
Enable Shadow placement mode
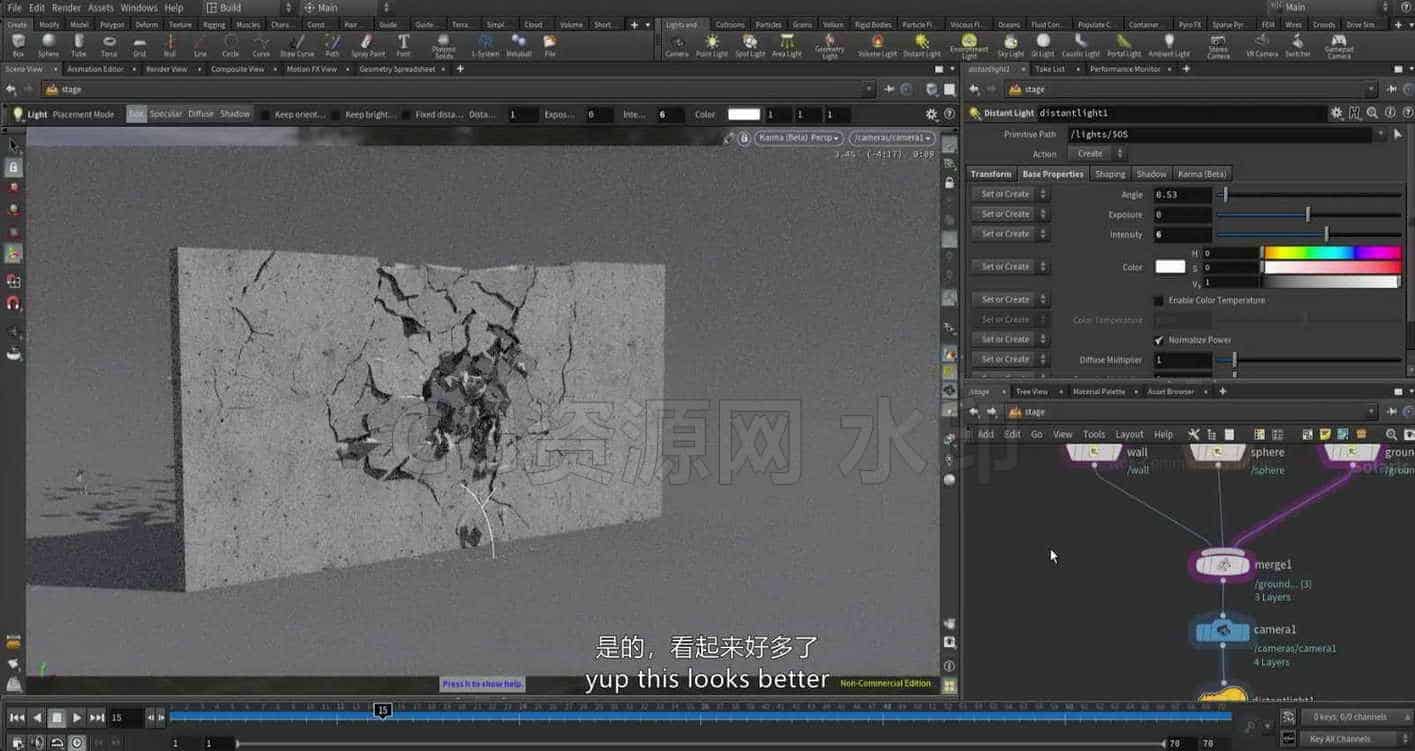pyautogui.click(x=235, y=114)
